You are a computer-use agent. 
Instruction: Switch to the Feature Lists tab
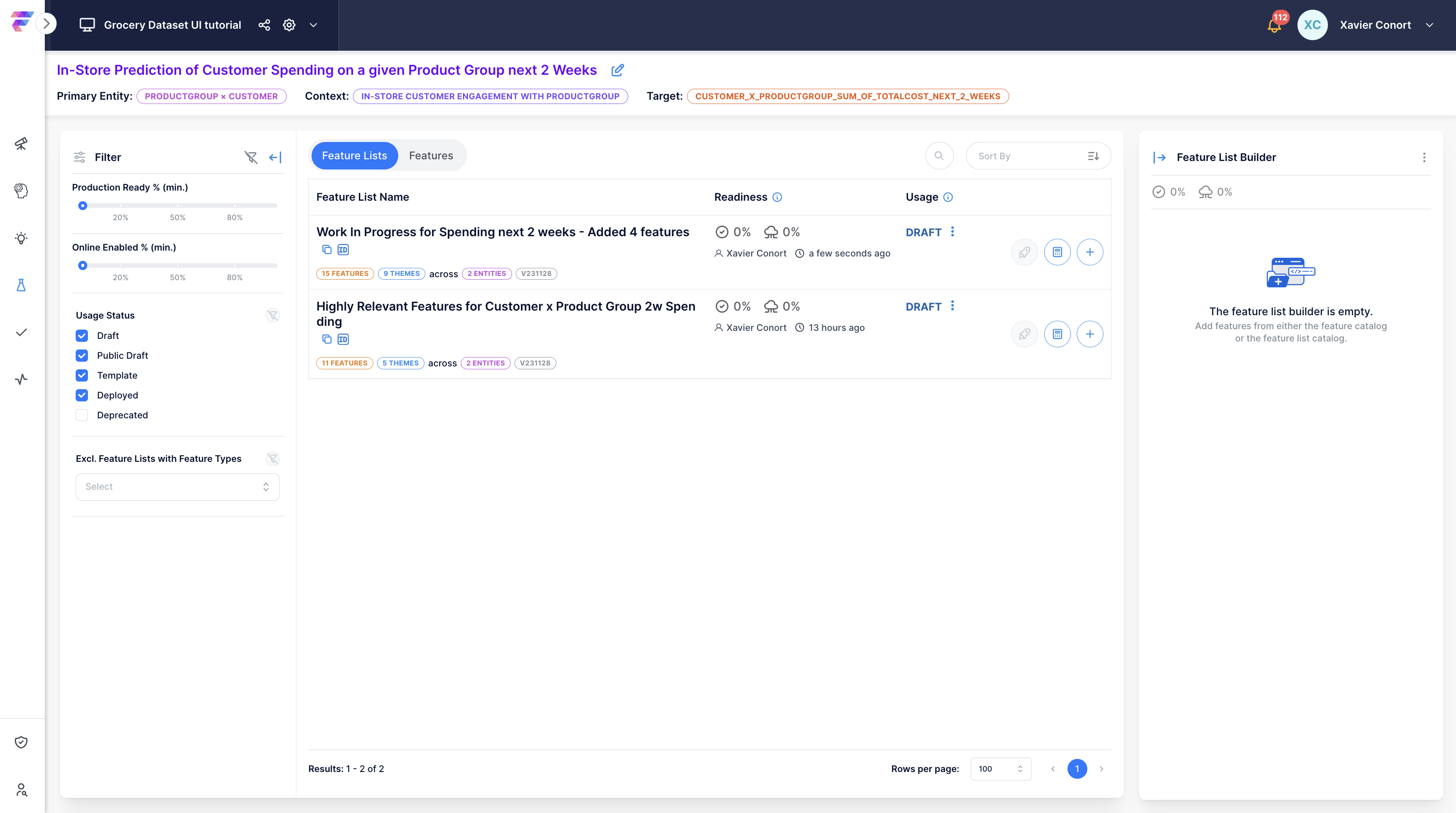pos(354,156)
